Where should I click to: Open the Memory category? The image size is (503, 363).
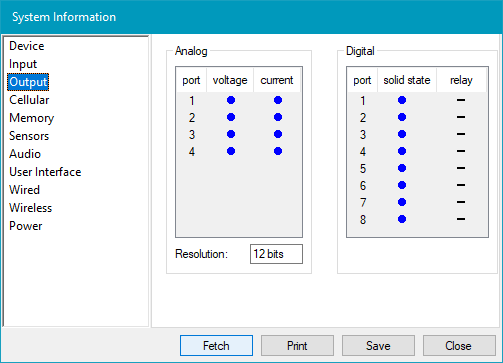click(x=32, y=118)
